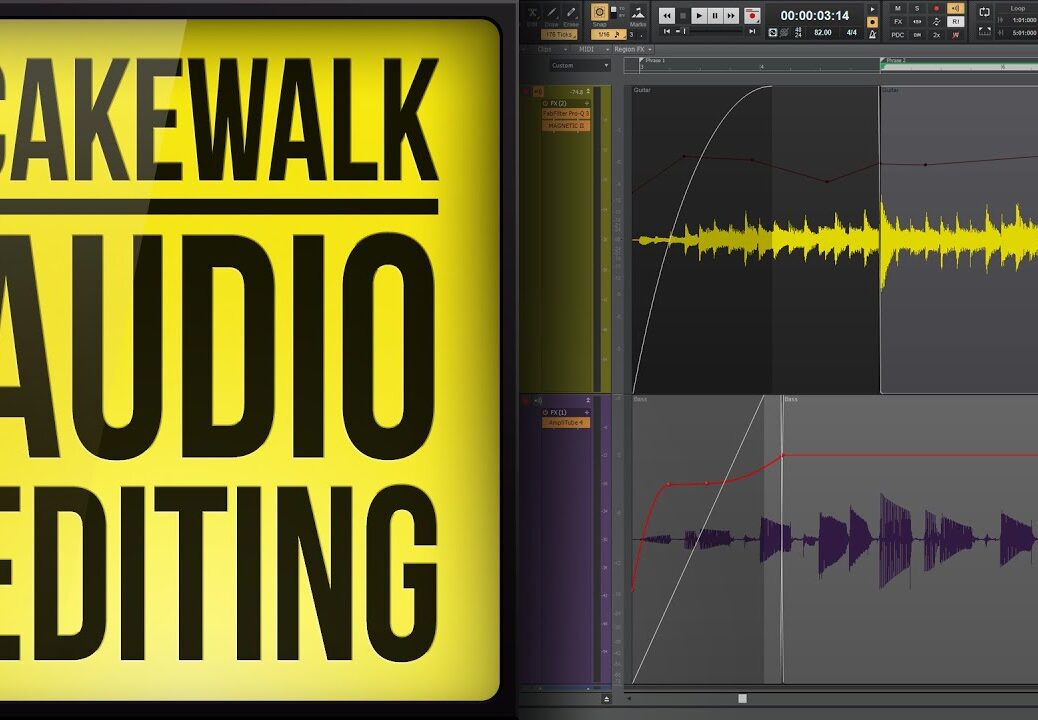Fast-forward the transport
The image size is (1038, 720).
pos(731,15)
